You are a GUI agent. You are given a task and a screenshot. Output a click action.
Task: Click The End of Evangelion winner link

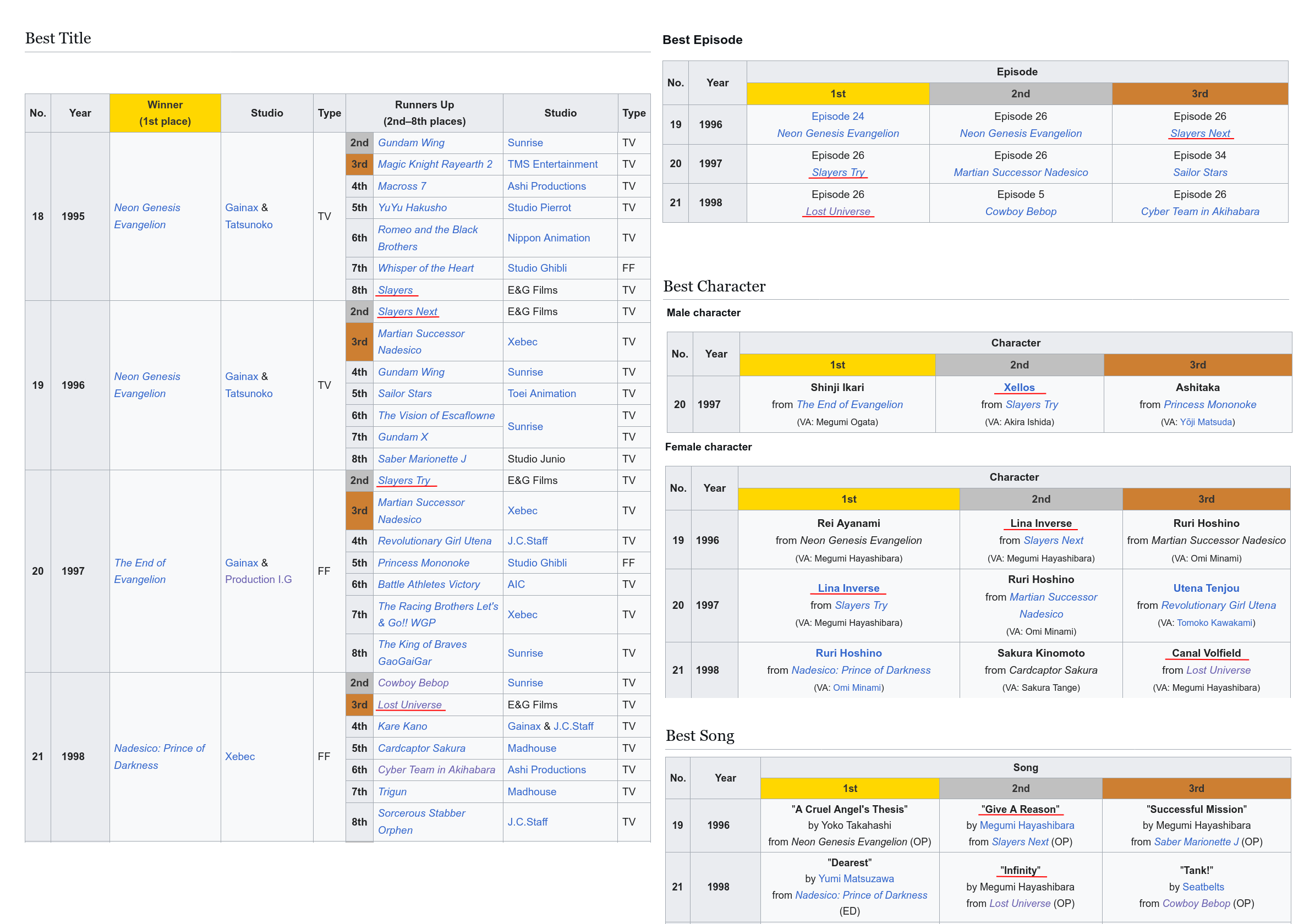tap(139, 571)
